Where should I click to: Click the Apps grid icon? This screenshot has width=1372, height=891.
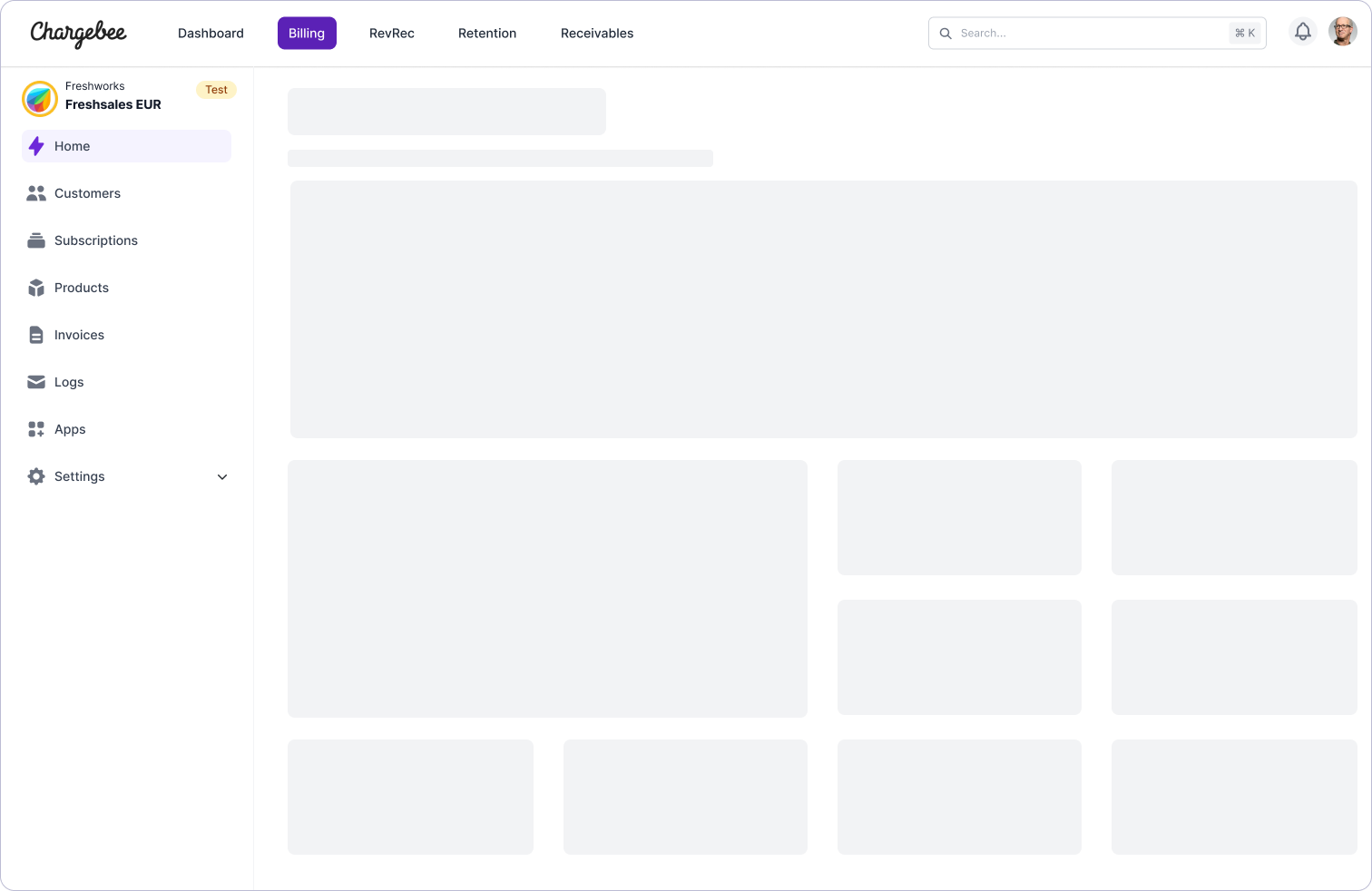coord(36,429)
